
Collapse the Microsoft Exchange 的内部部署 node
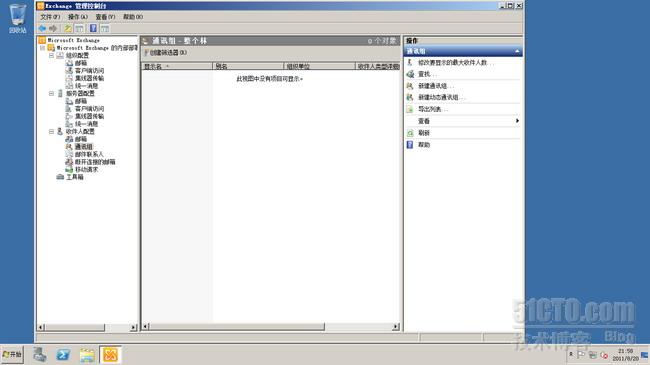click(x=42, y=48)
